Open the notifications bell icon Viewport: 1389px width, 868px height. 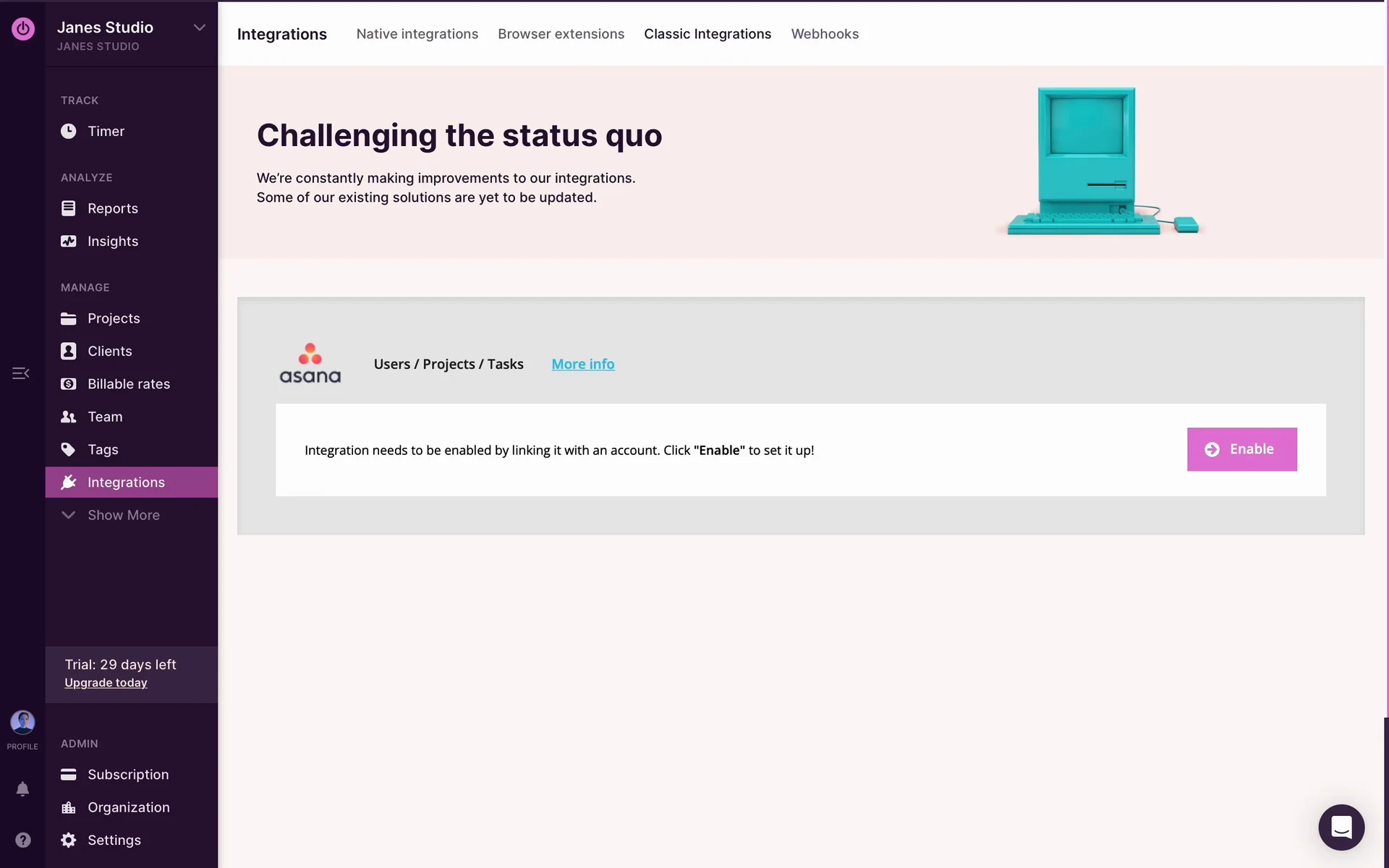pos(22,788)
